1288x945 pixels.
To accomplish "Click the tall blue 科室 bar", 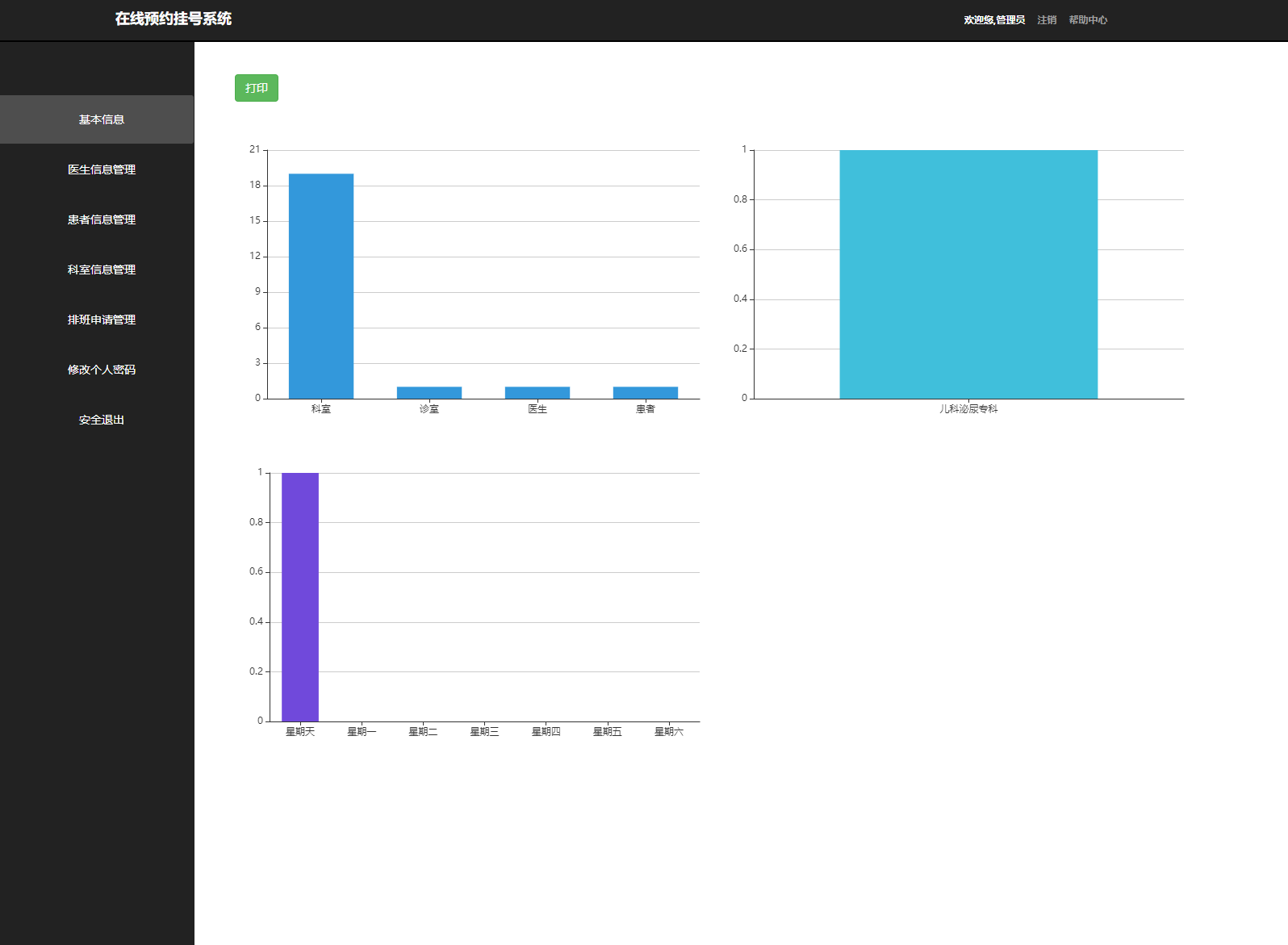I will [x=320, y=286].
